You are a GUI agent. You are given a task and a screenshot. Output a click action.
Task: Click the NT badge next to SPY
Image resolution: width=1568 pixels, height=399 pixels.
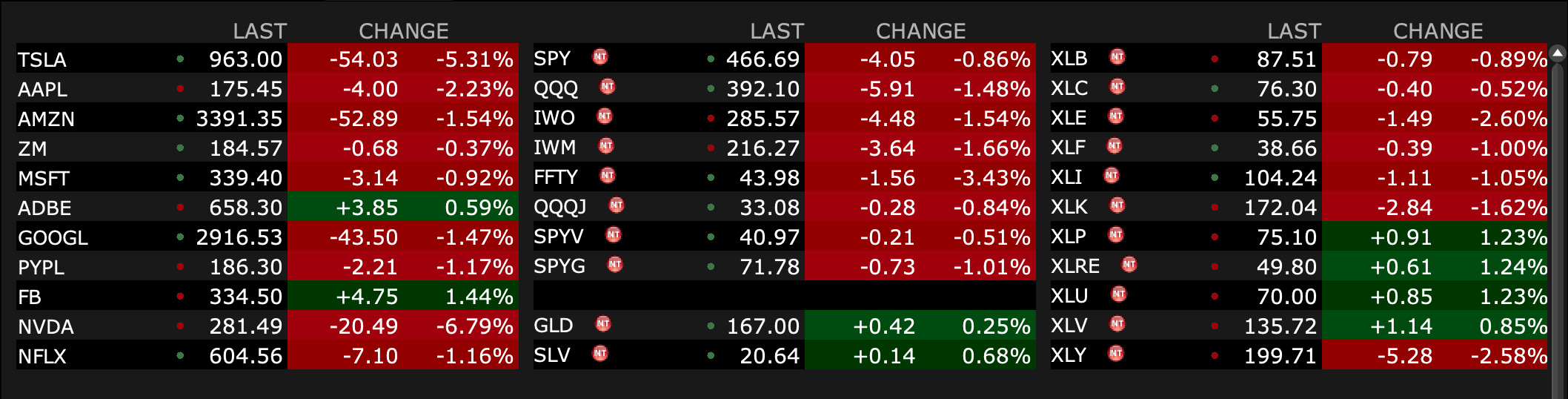tap(600, 57)
